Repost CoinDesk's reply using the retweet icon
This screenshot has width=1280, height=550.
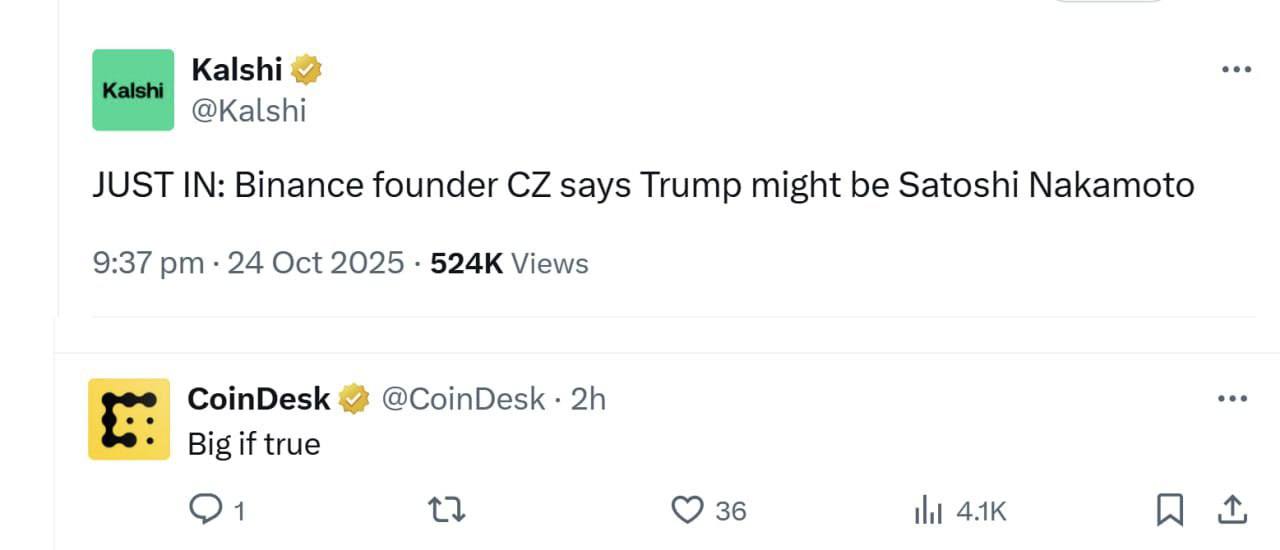pos(446,511)
